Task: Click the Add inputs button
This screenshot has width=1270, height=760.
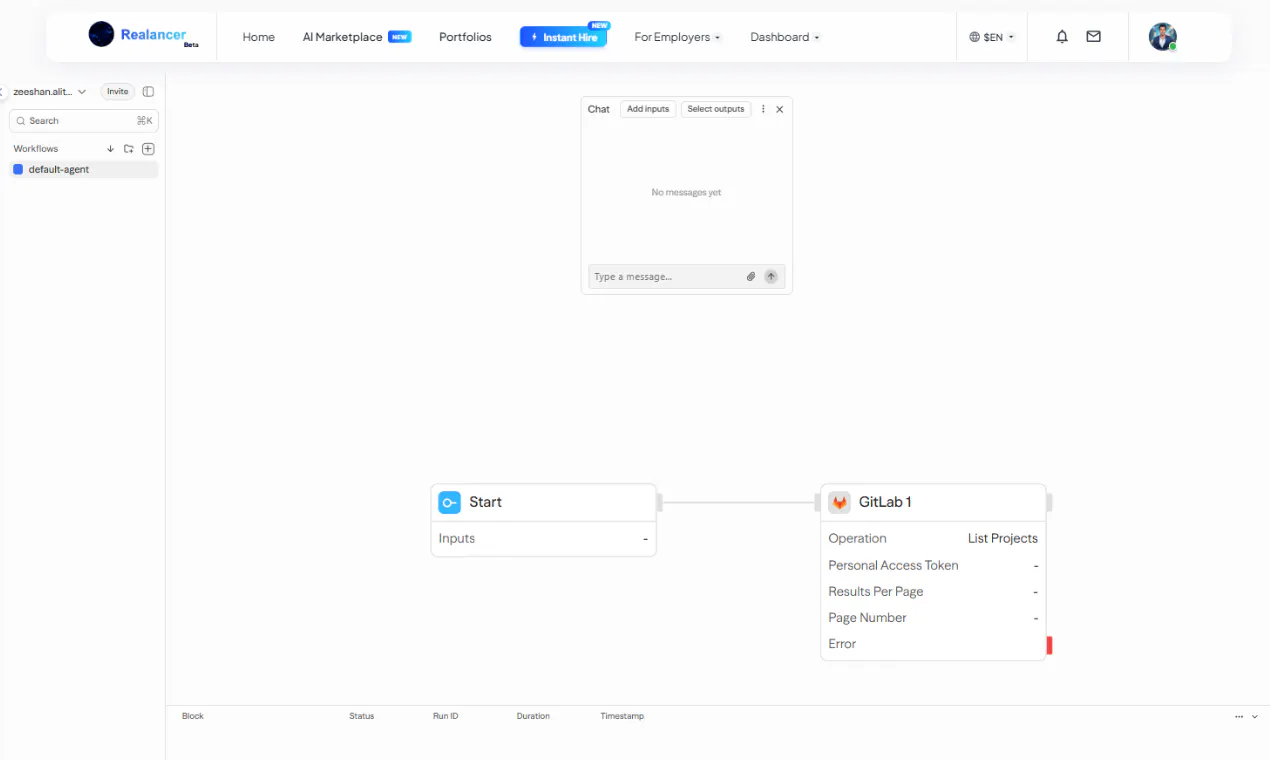Action: tap(648, 109)
